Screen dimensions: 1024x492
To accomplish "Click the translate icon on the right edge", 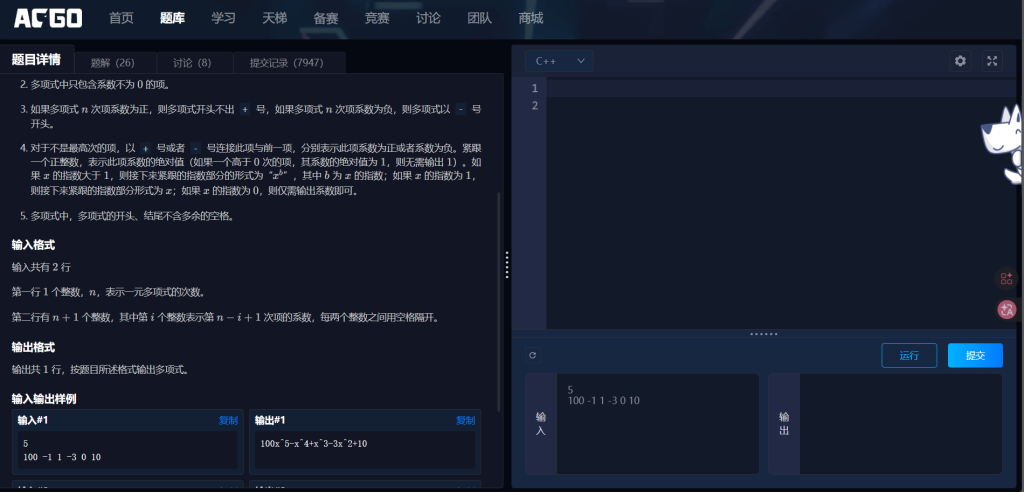I will pyautogui.click(x=1007, y=309).
